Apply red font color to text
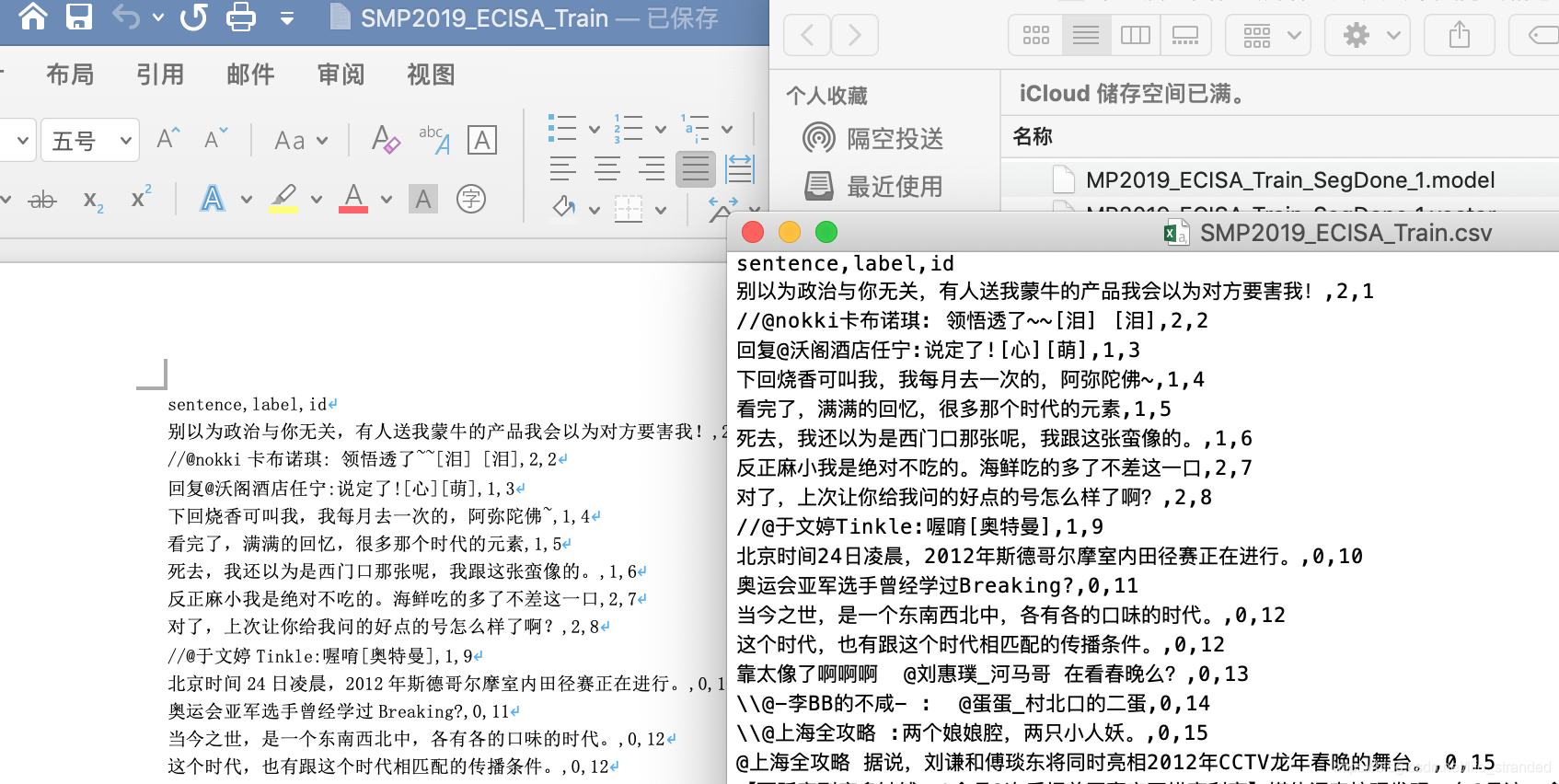Viewport: 1559px width, 784px height. (x=353, y=198)
